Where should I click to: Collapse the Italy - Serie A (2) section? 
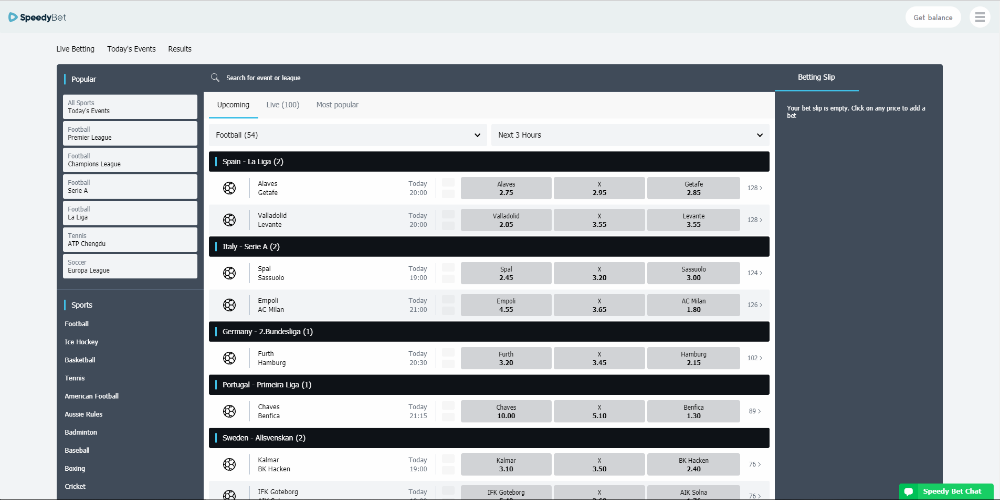tap(489, 246)
